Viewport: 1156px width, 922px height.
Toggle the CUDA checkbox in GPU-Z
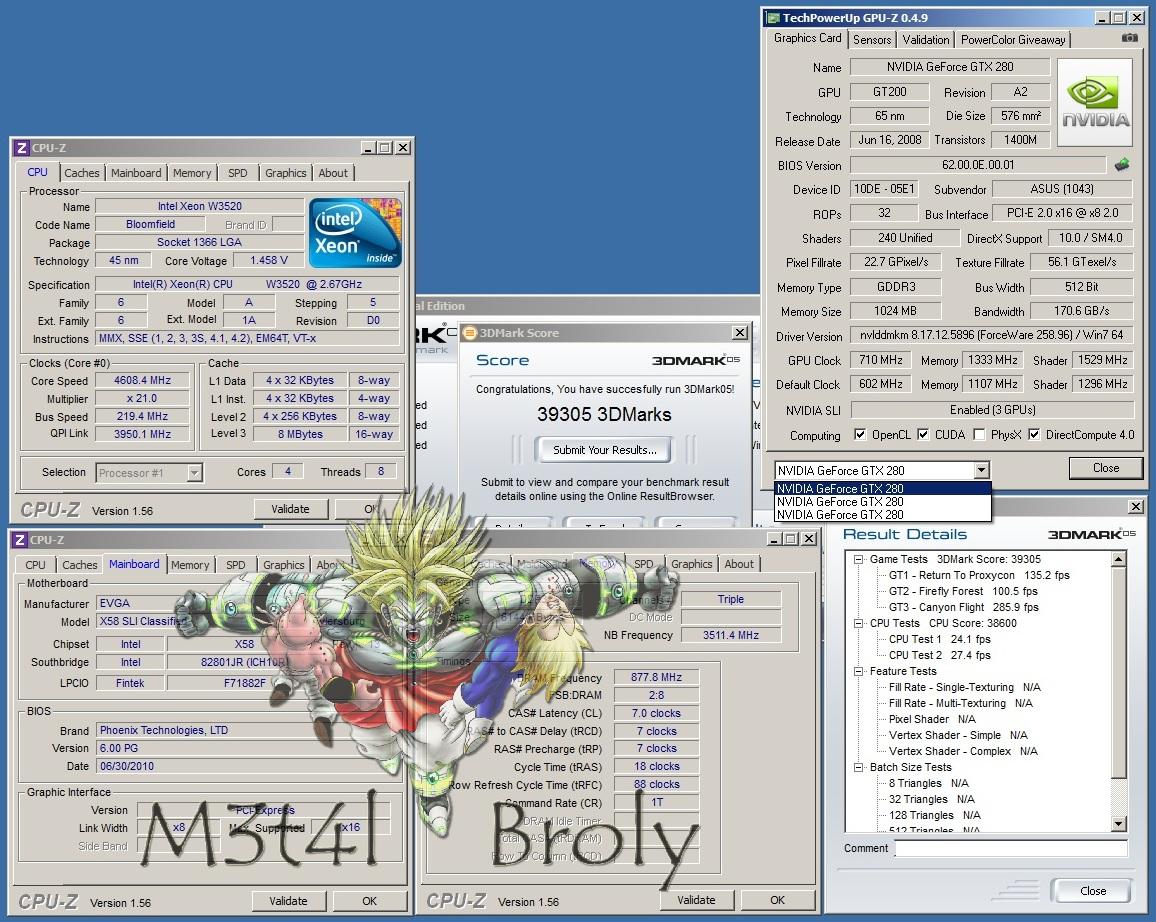pyautogui.click(x=923, y=434)
